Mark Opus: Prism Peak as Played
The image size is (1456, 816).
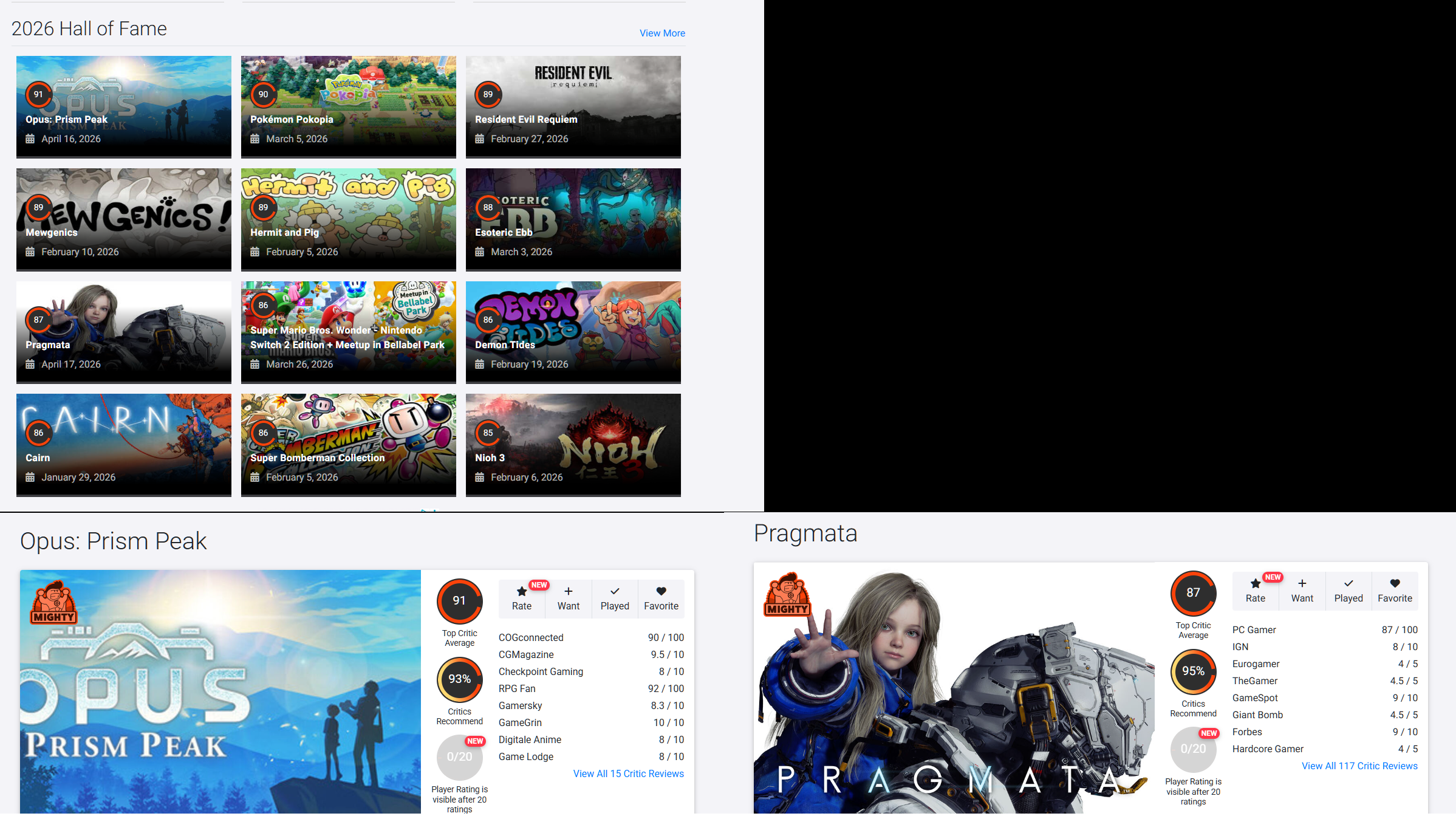[x=614, y=598]
